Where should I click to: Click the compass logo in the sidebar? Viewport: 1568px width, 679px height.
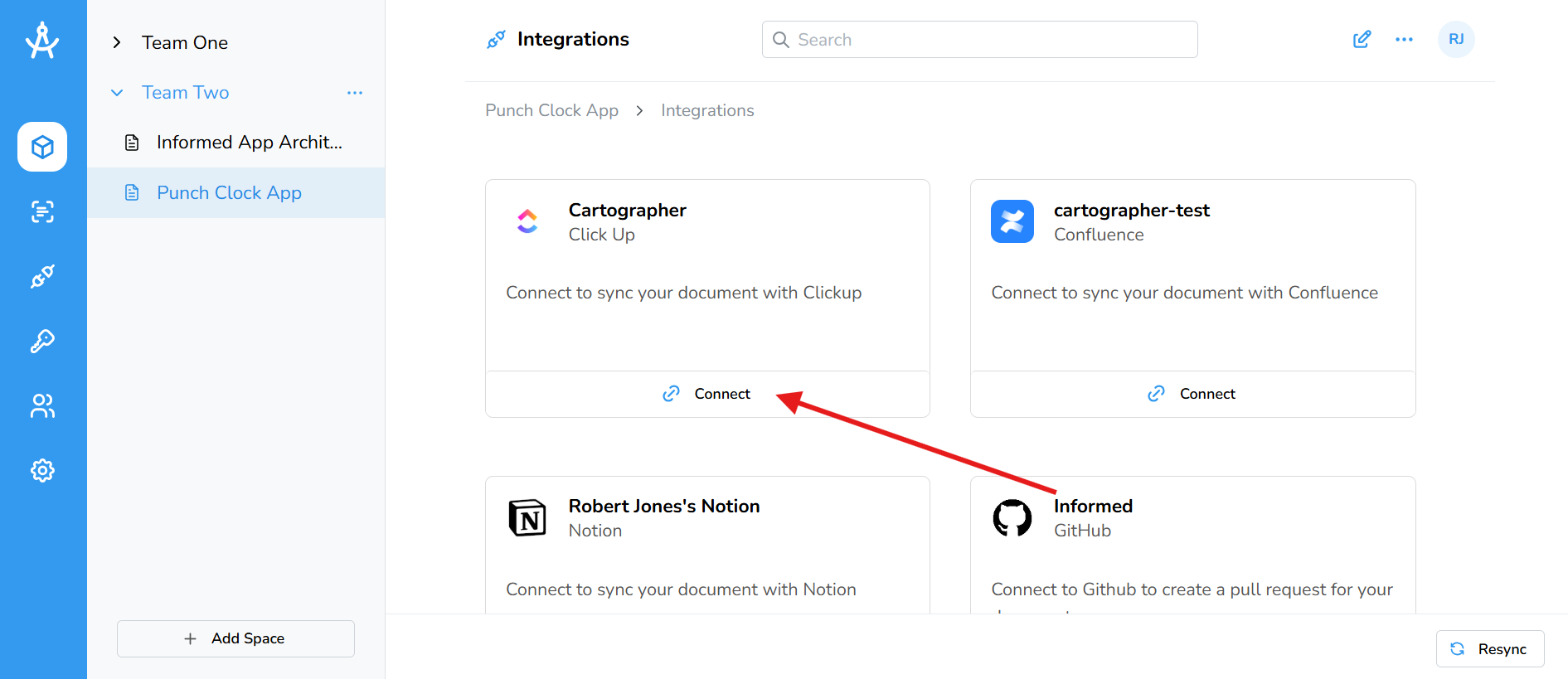(x=42, y=40)
